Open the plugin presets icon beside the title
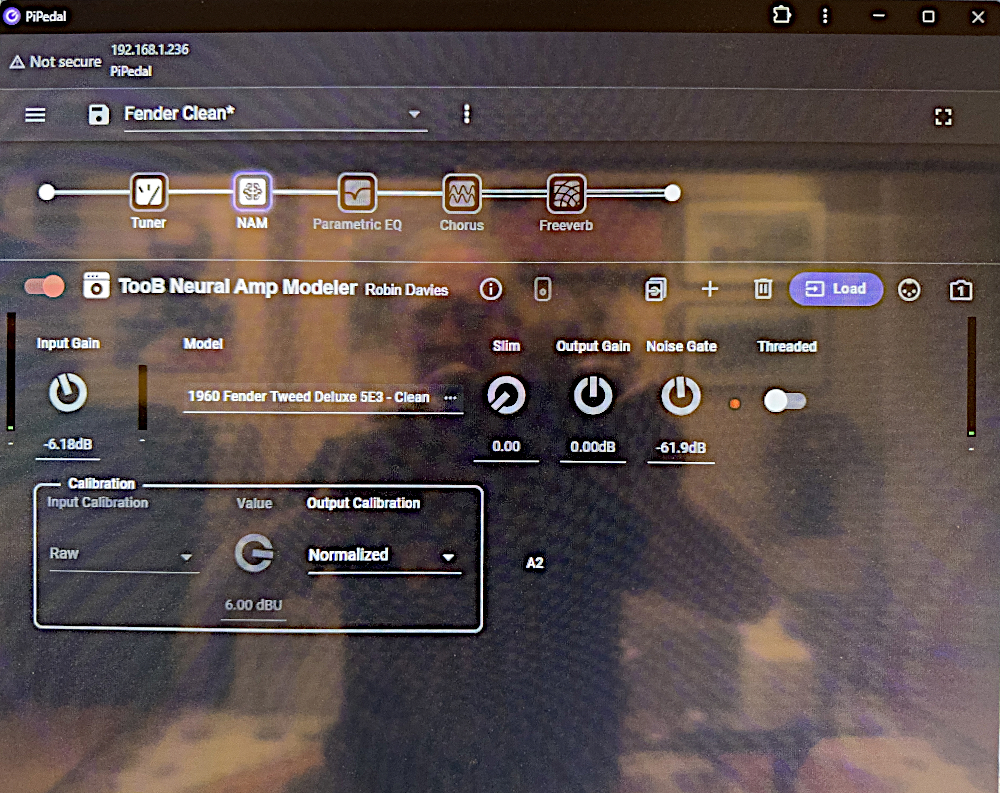This screenshot has height=793, width=1000. [96, 286]
